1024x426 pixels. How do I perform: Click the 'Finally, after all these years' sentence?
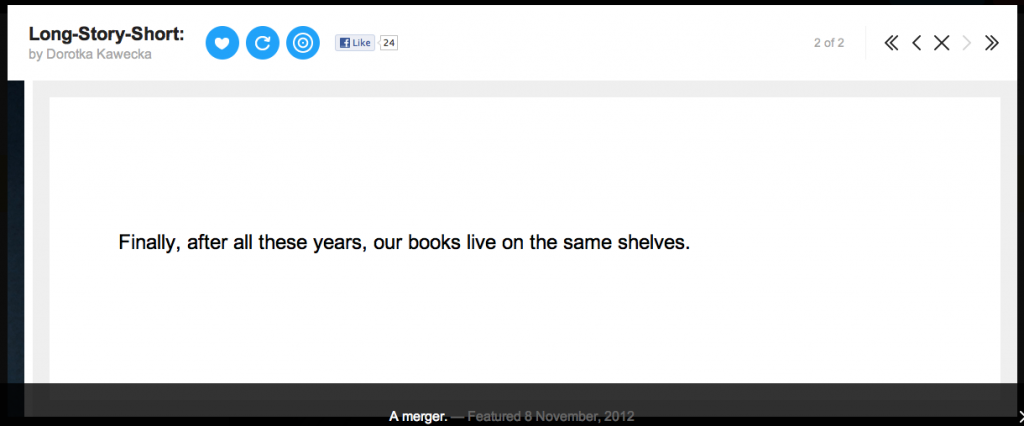point(404,242)
